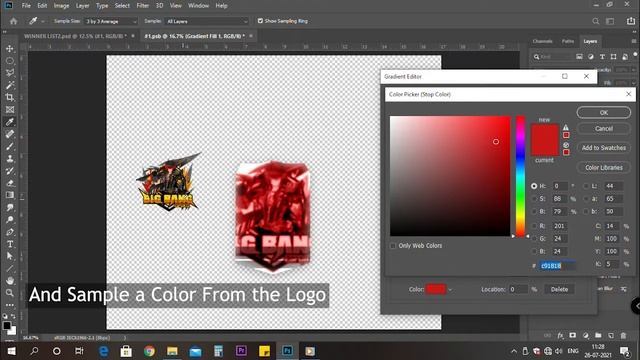Viewport: 640px width, 360px height.
Task: Open the Sample Size dropdown
Action: click(x=111, y=21)
